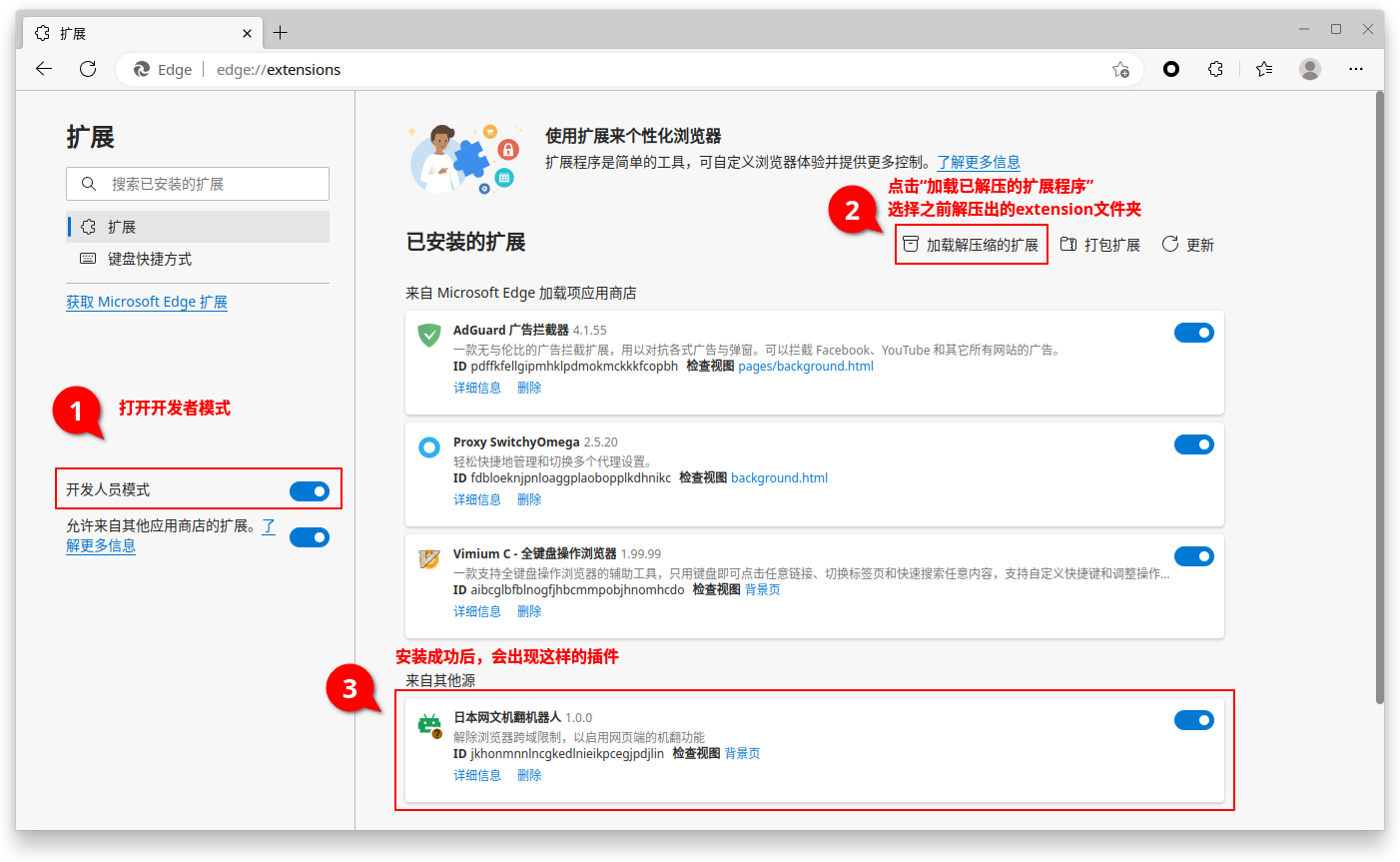This screenshot has width=1400, height=862.
Task: Select 键盘快捷方式 in the sidebar
Action: tap(198, 259)
